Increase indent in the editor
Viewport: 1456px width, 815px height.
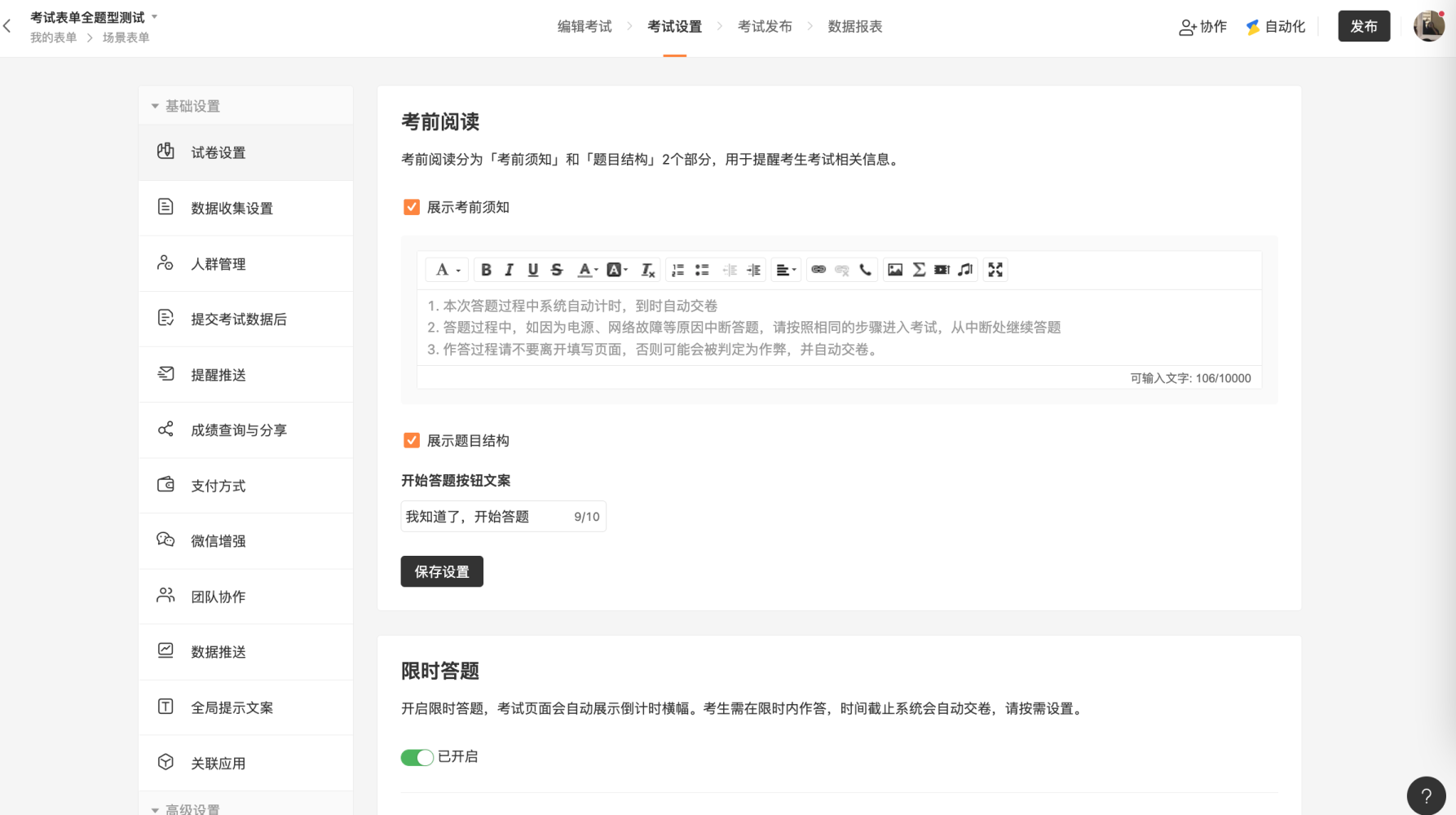point(753,270)
